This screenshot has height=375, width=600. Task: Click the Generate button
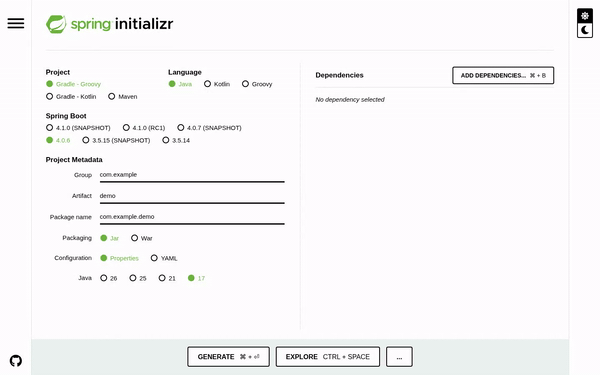coord(228,357)
